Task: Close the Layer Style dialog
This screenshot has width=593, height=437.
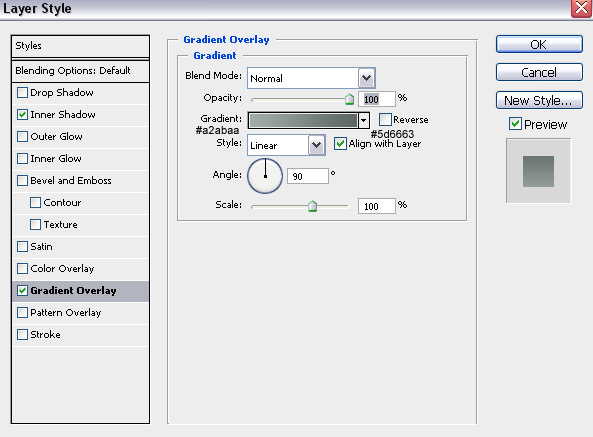Action: (581, 8)
